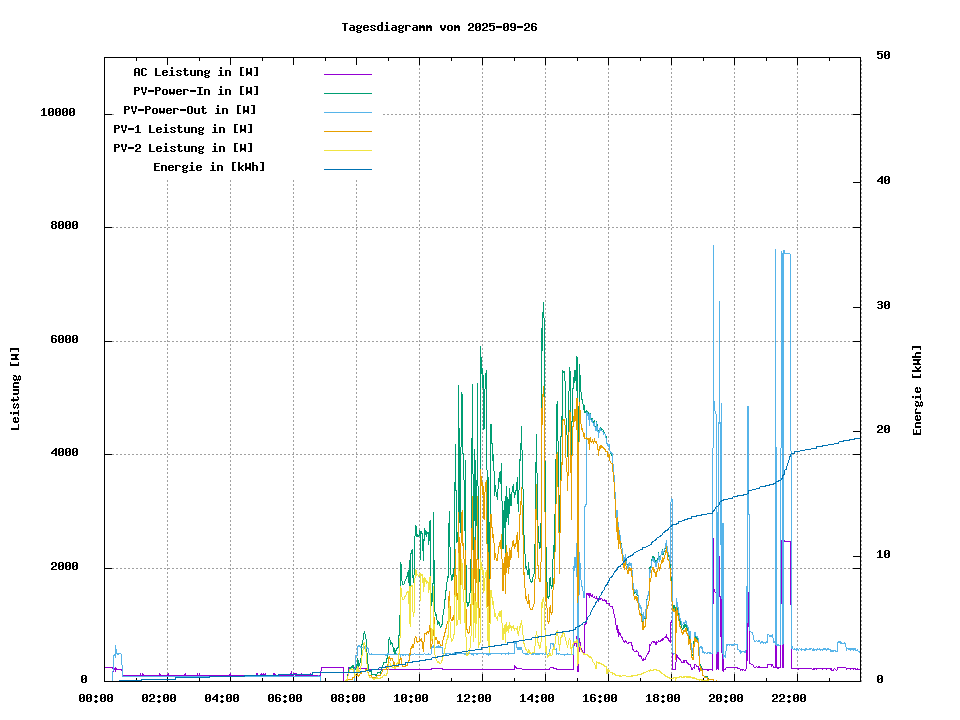This screenshot has width=960, height=720.
Task: Click the 22:00 time axis label
Action: [x=789, y=698]
